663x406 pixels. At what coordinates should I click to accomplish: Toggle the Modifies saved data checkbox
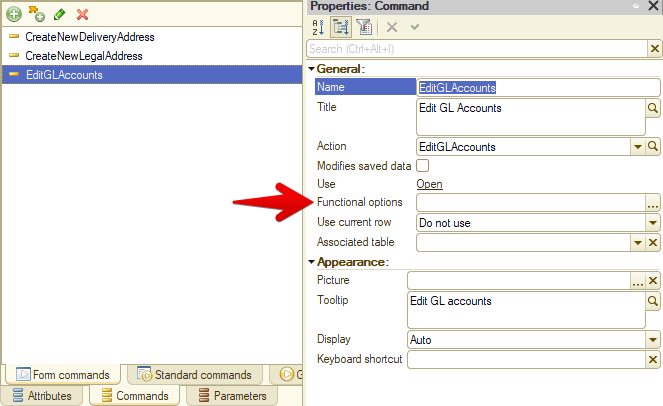coord(422,165)
